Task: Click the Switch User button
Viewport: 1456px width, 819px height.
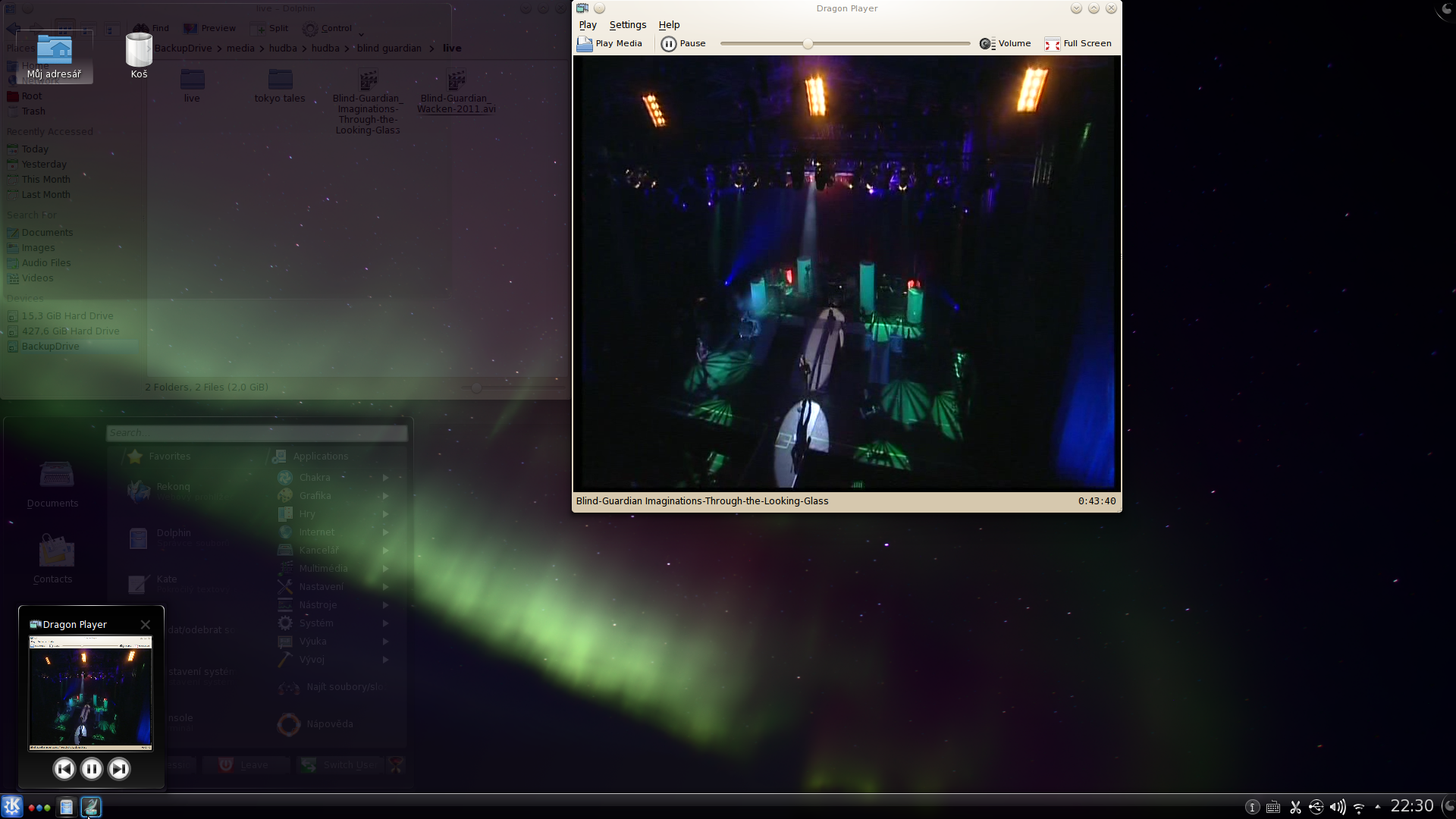Action: click(x=341, y=765)
